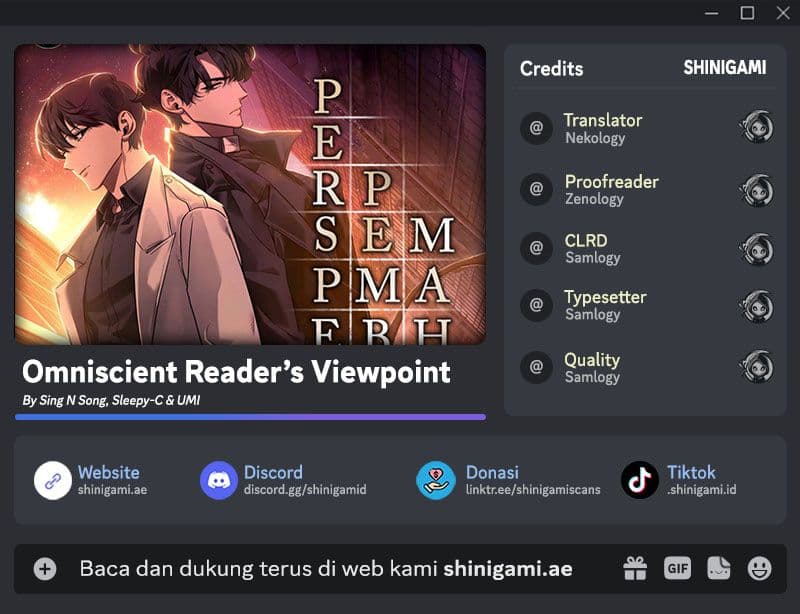Click the @ icon beside Proofreader
The width and height of the screenshot is (800, 614).
pyautogui.click(x=536, y=189)
